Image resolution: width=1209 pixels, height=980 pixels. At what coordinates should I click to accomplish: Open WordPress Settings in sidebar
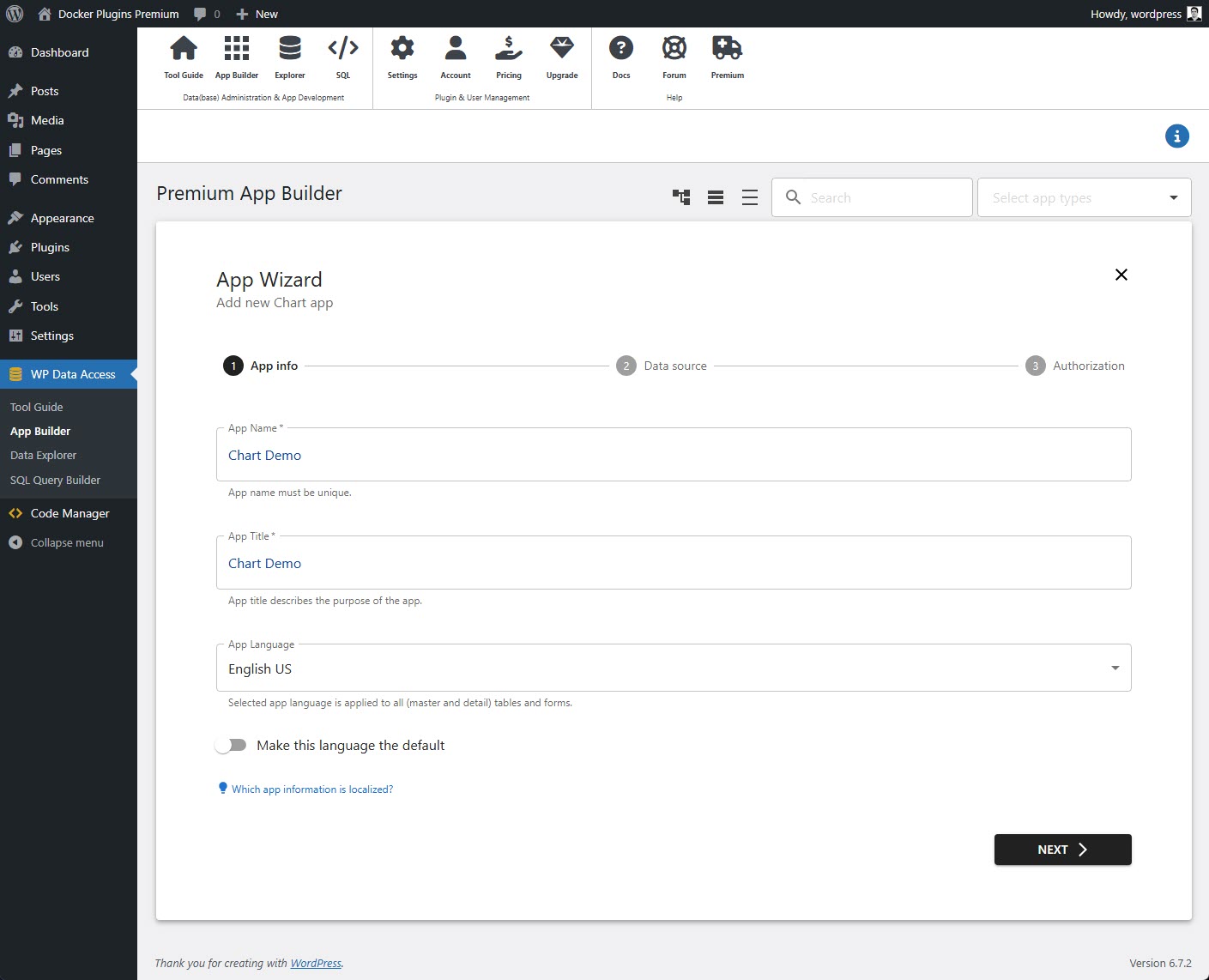pos(69,336)
